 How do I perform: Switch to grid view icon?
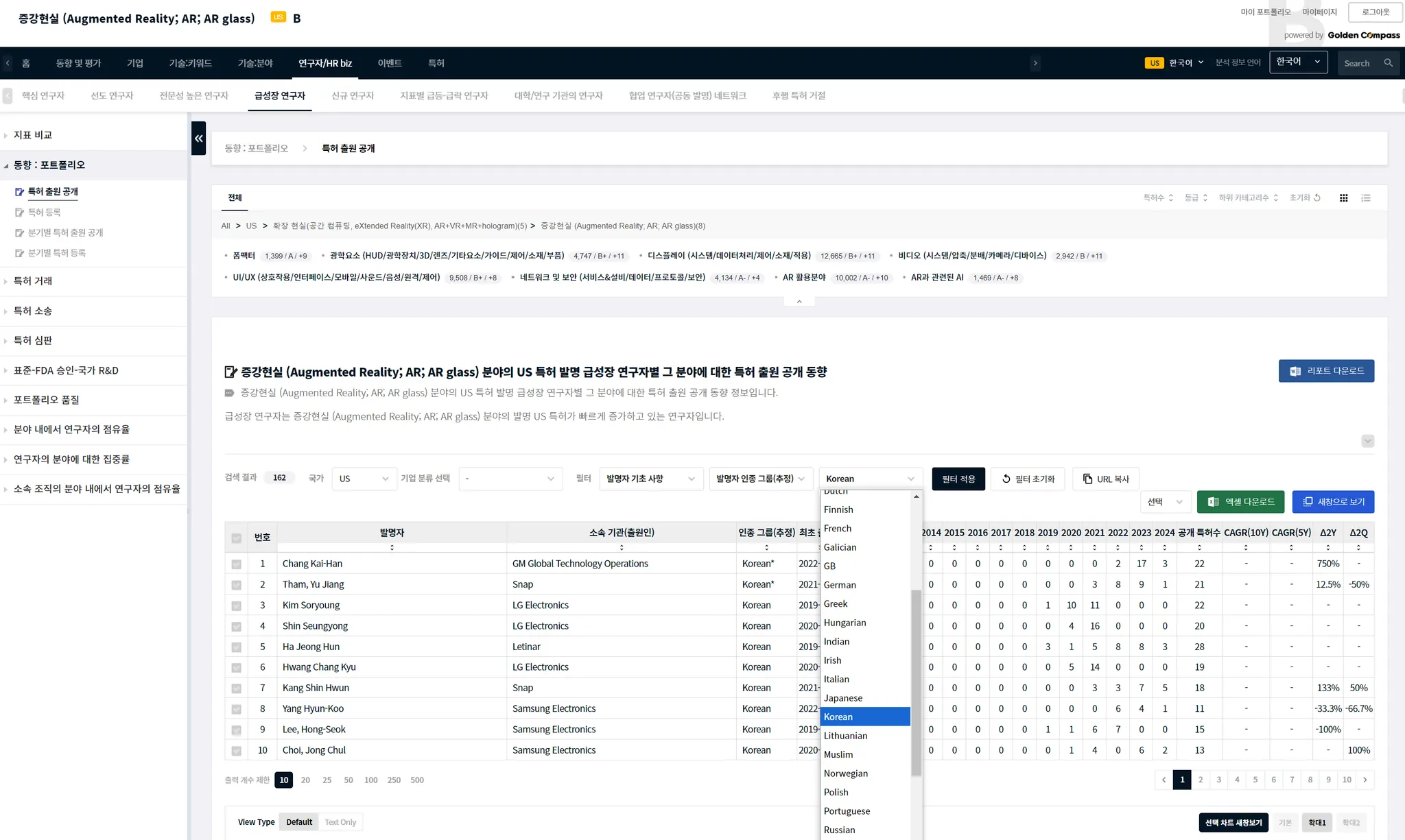[x=1343, y=198]
